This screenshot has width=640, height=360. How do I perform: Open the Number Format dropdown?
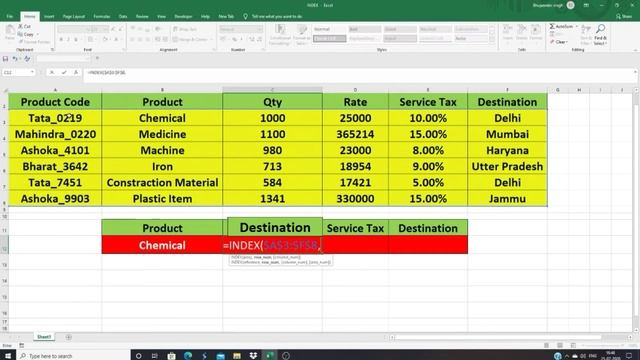point(260,29)
